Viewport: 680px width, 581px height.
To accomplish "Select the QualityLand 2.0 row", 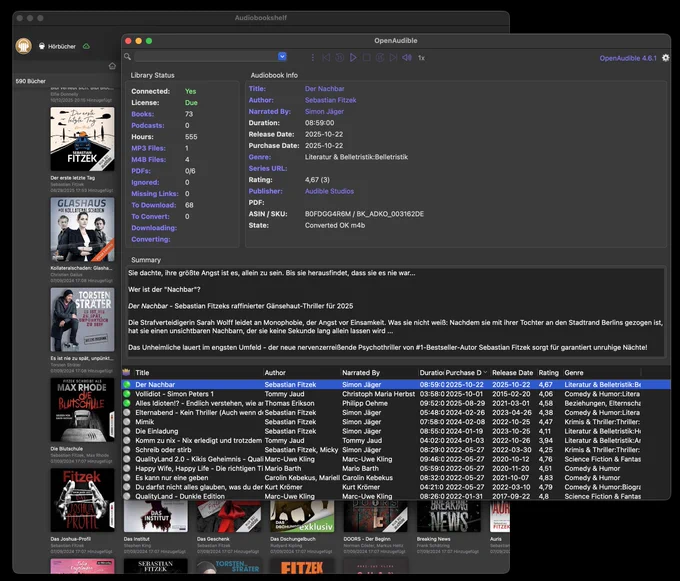I will (396, 459).
